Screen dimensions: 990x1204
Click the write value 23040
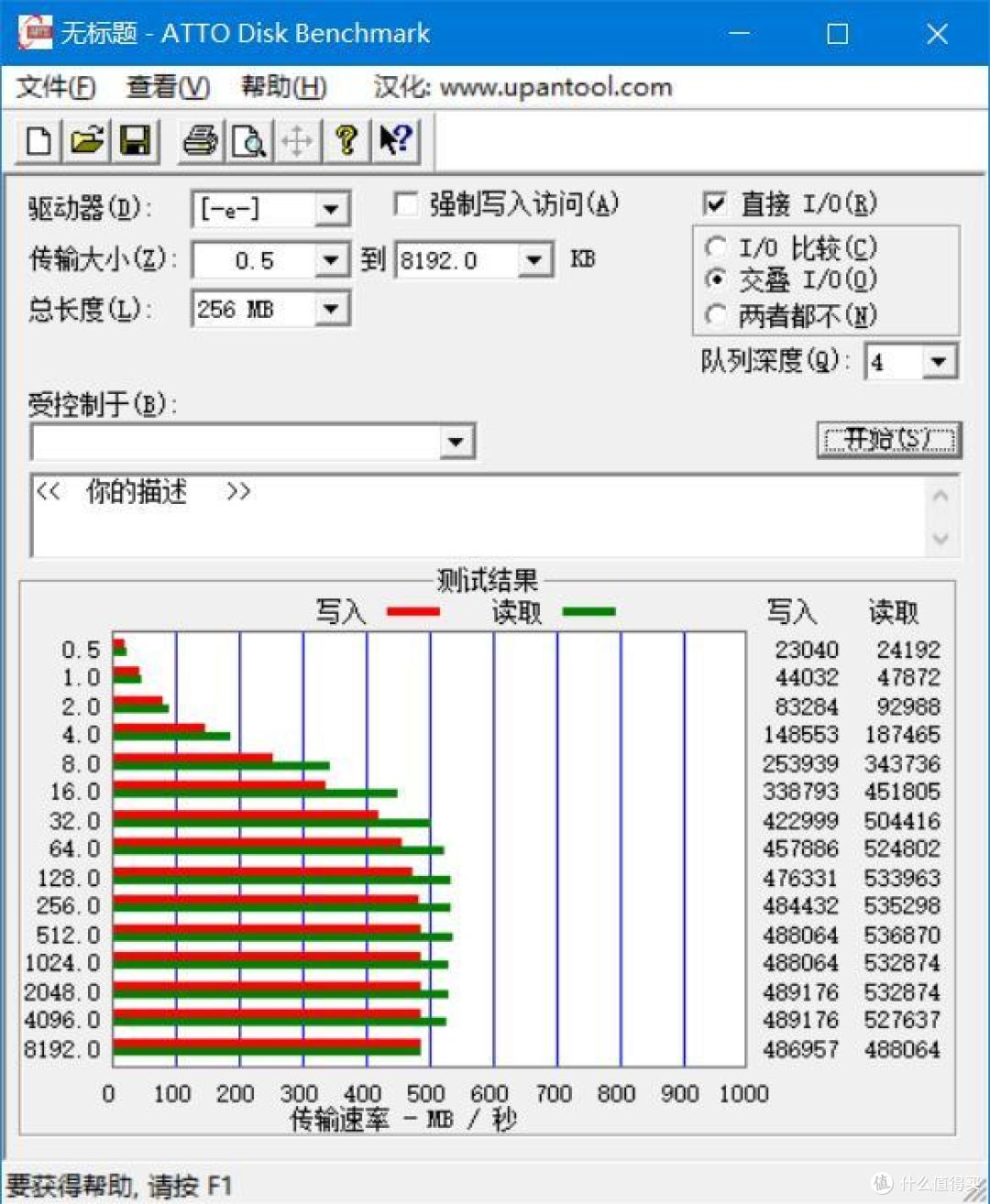coord(807,650)
